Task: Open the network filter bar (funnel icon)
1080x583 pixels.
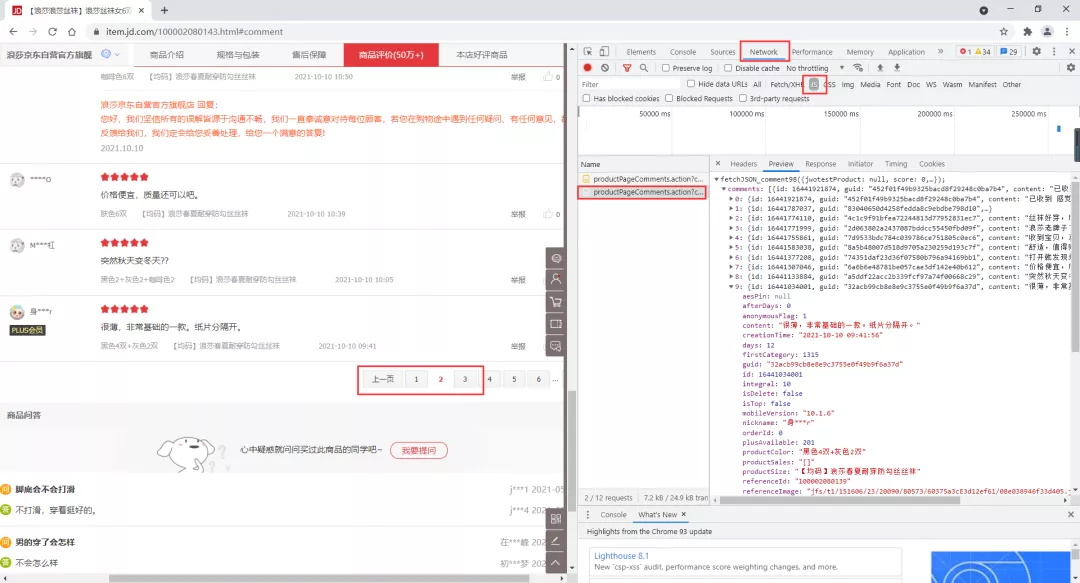Action: point(625,68)
